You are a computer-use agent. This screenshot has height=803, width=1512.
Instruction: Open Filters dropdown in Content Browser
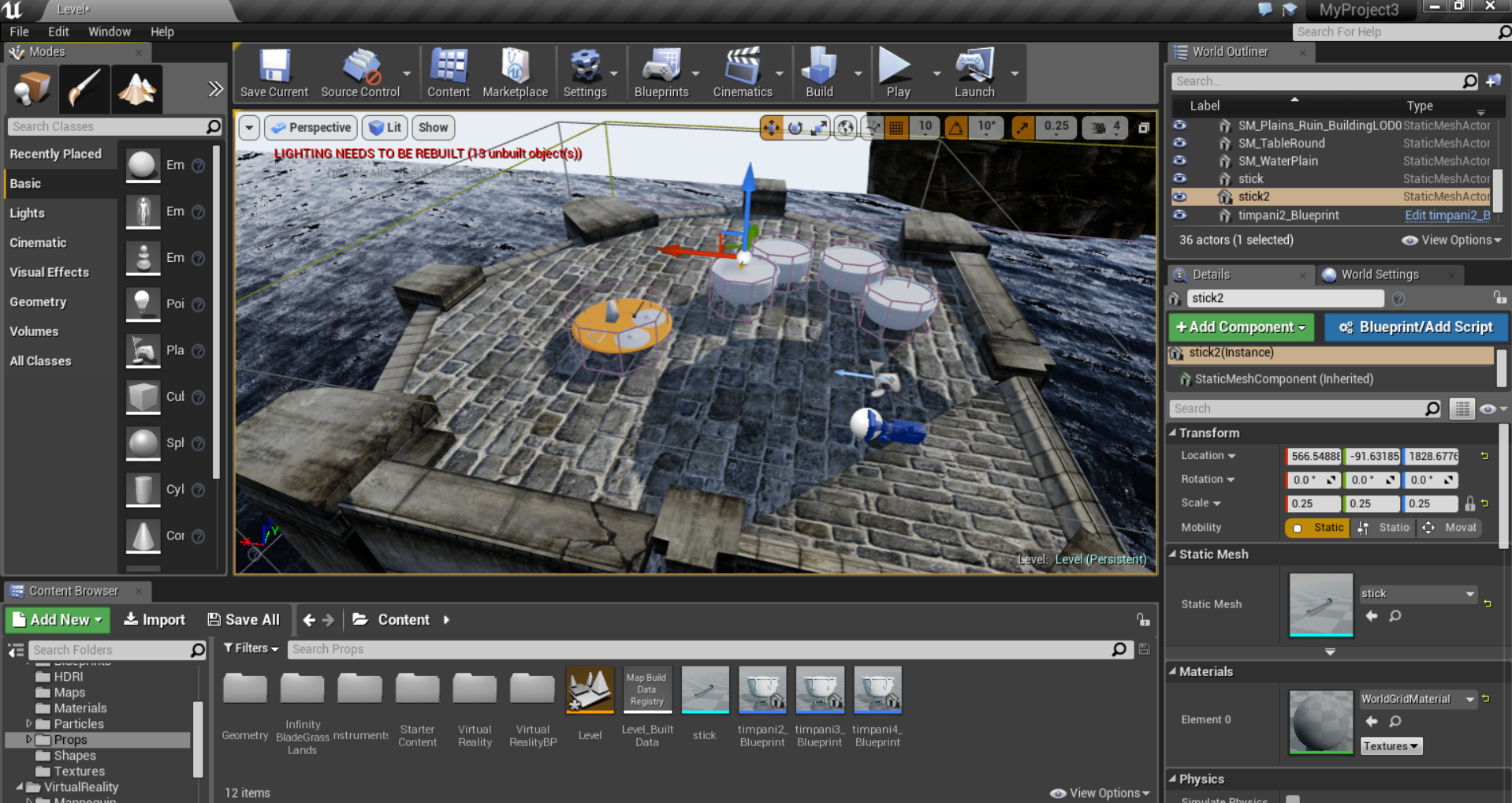point(251,648)
